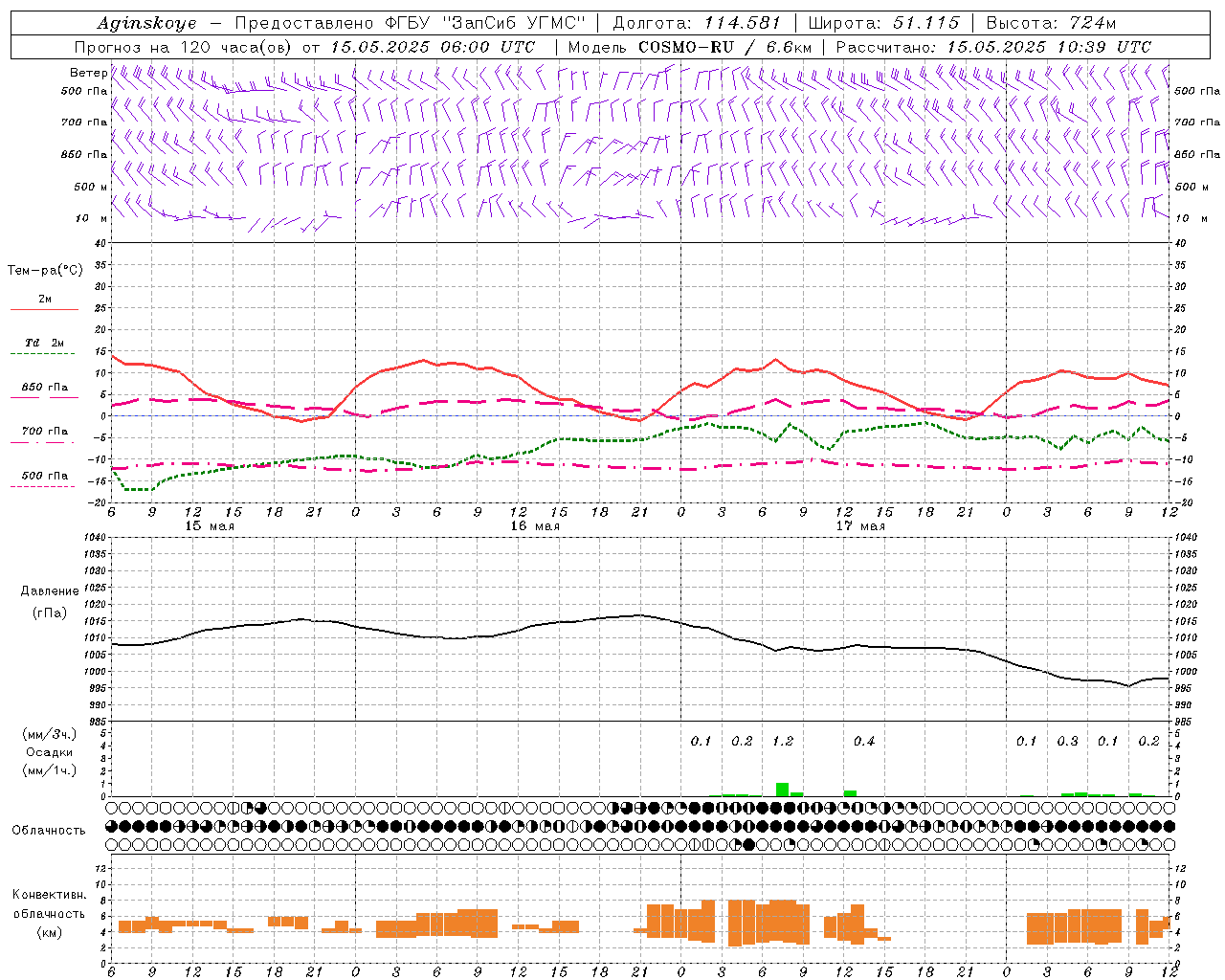Click the "Тем-ра(°C)" temperature label
Image resolution: width=1225 pixels, height=980 pixels.
[45, 270]
